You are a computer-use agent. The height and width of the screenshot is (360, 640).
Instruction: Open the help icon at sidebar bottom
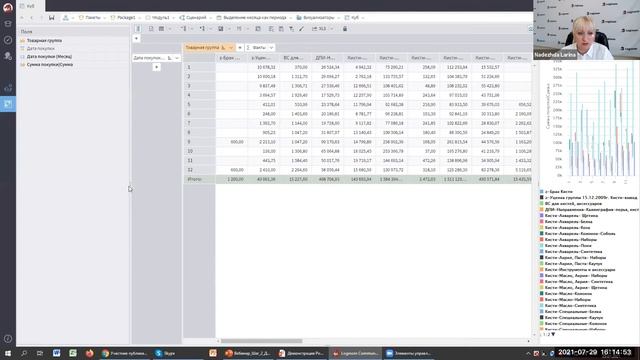8,339
